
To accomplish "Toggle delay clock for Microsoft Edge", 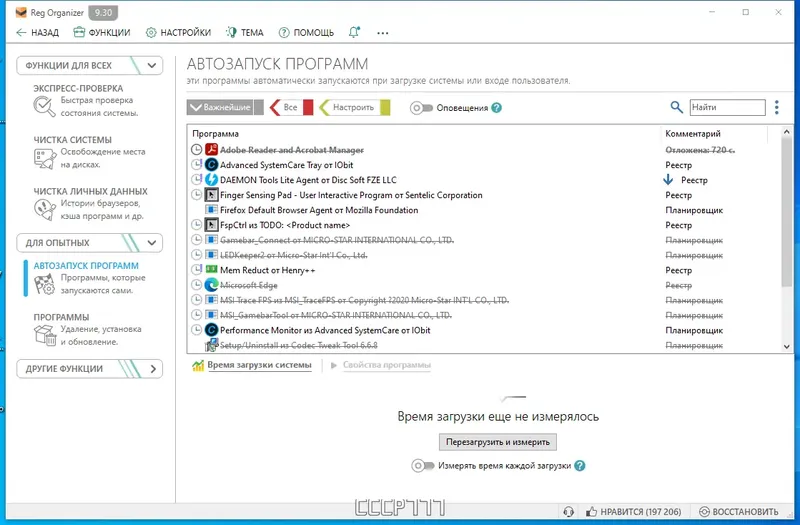I will pos(196,285).
